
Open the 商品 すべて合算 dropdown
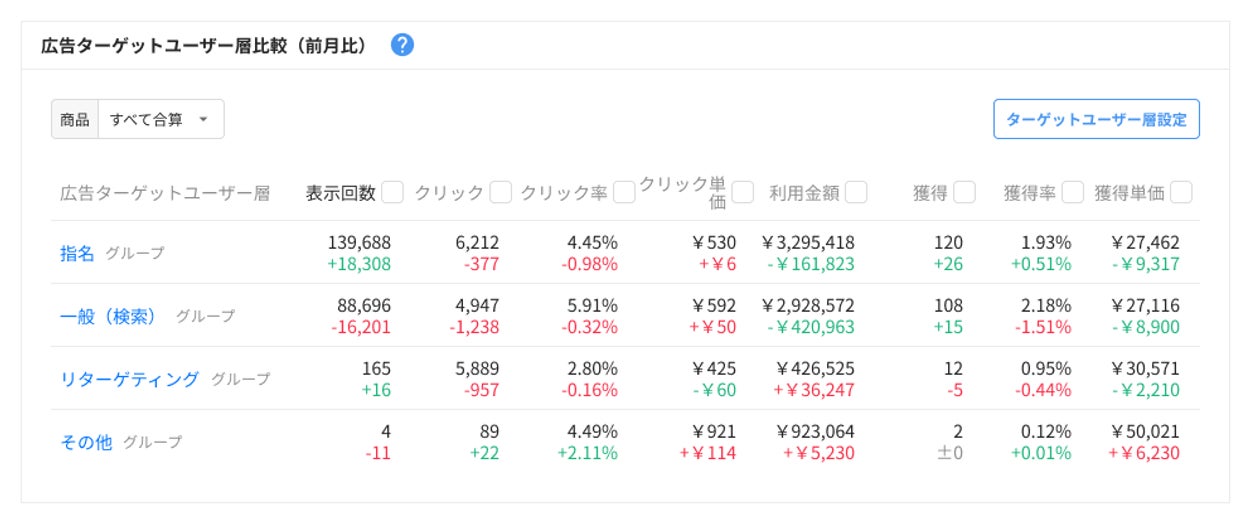pyautogui.click(x=160, y=119)
